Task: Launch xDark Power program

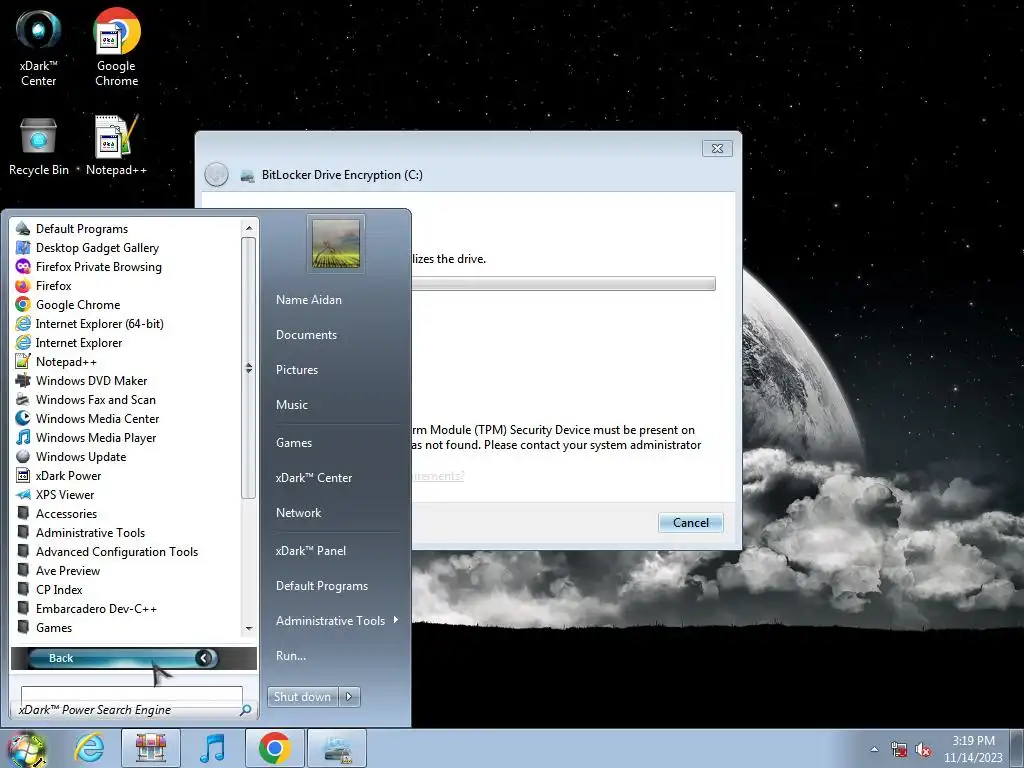Action: 59,475
